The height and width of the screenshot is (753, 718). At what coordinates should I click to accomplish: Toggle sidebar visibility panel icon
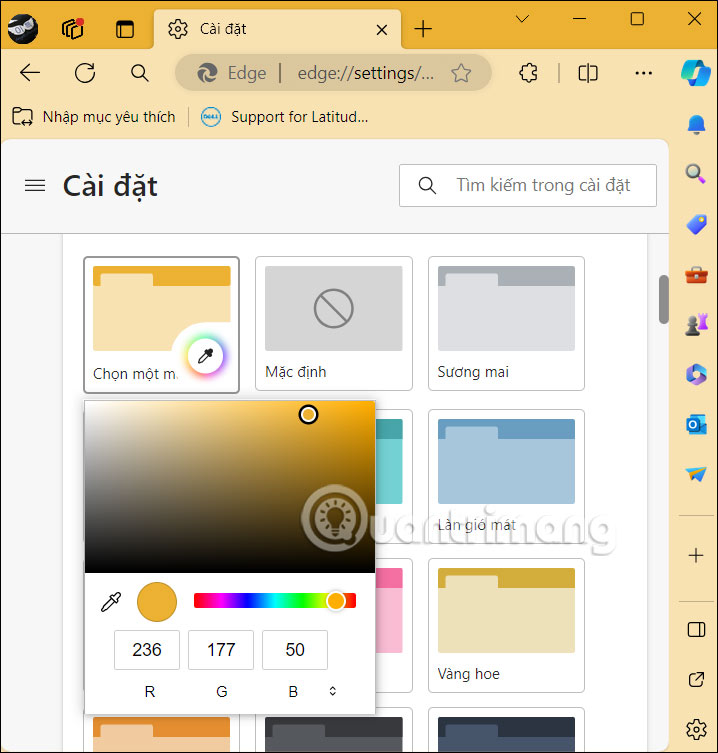click(696, 629)
